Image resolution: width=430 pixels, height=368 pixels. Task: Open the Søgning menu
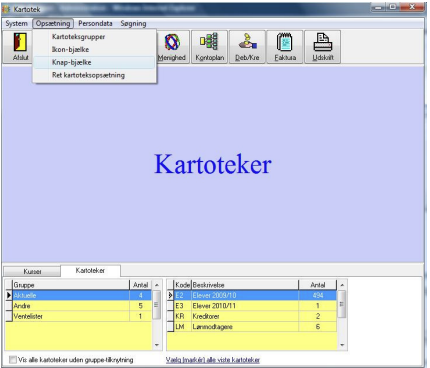[133, 24]
